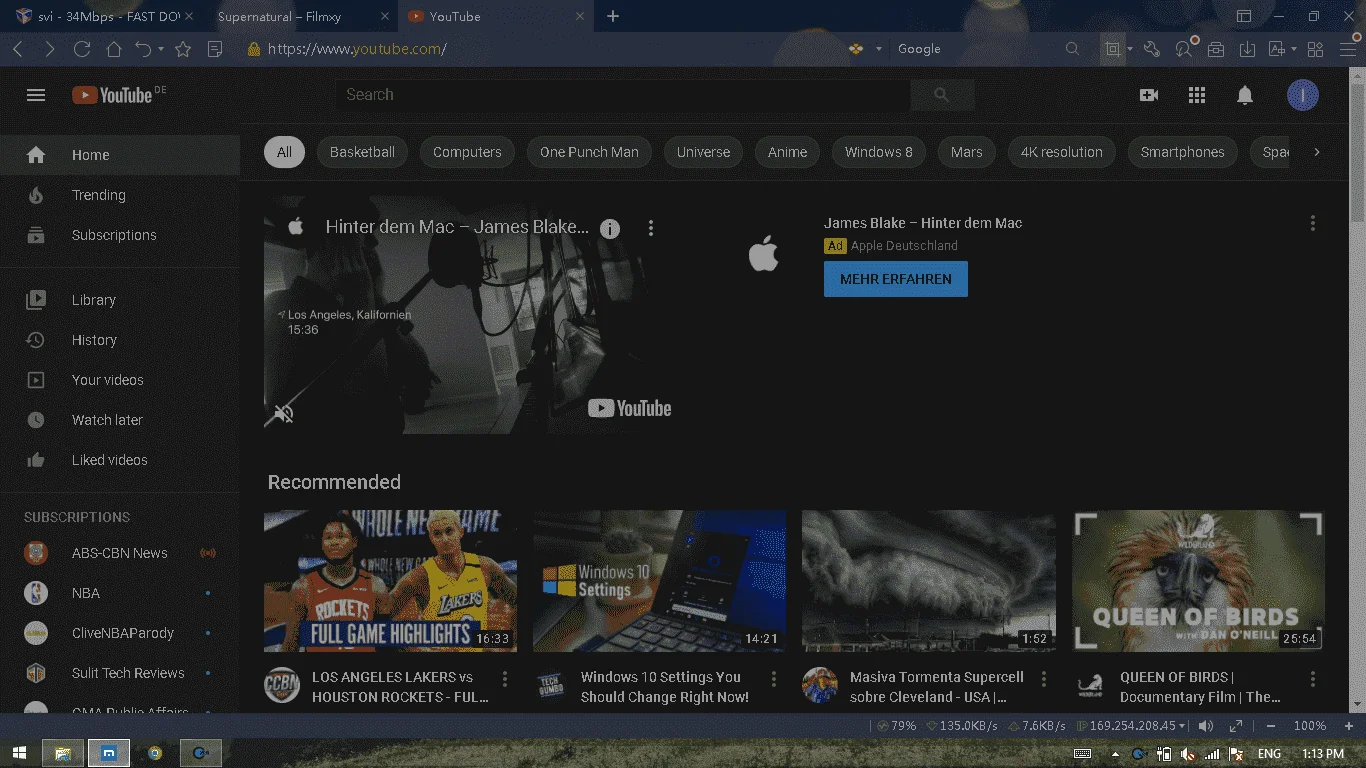Click the Windows volume tray icon

click(x=1187, y=754)
